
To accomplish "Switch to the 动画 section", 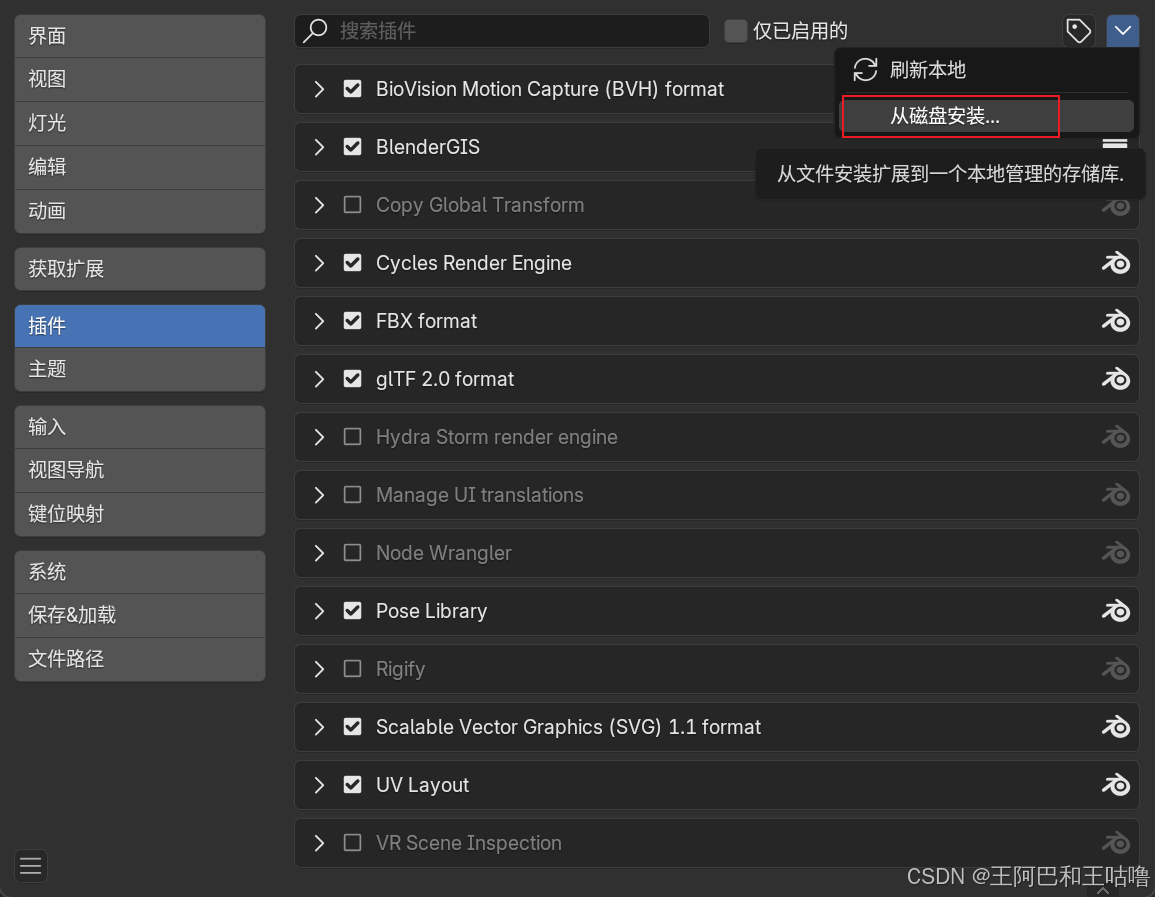I will [x=140, y=211].
